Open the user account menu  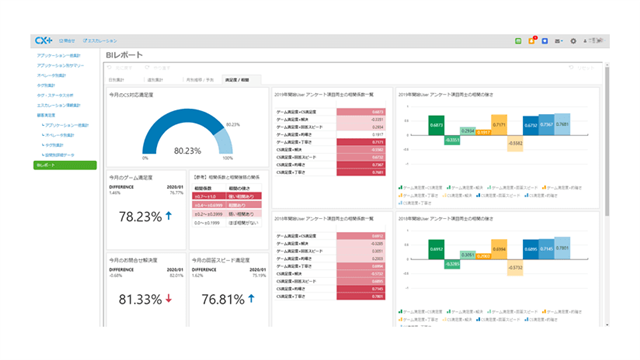pos(593,41)
